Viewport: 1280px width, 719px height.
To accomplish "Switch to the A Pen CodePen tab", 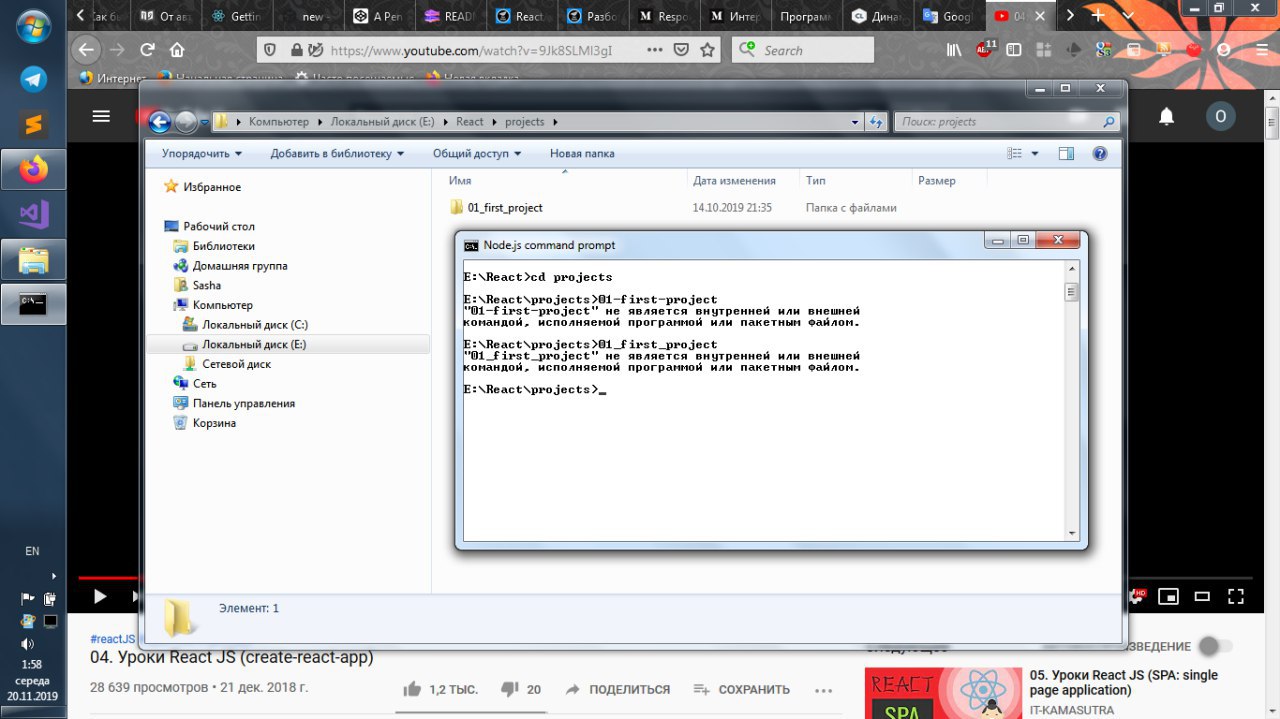I will (x=376, y=16).
